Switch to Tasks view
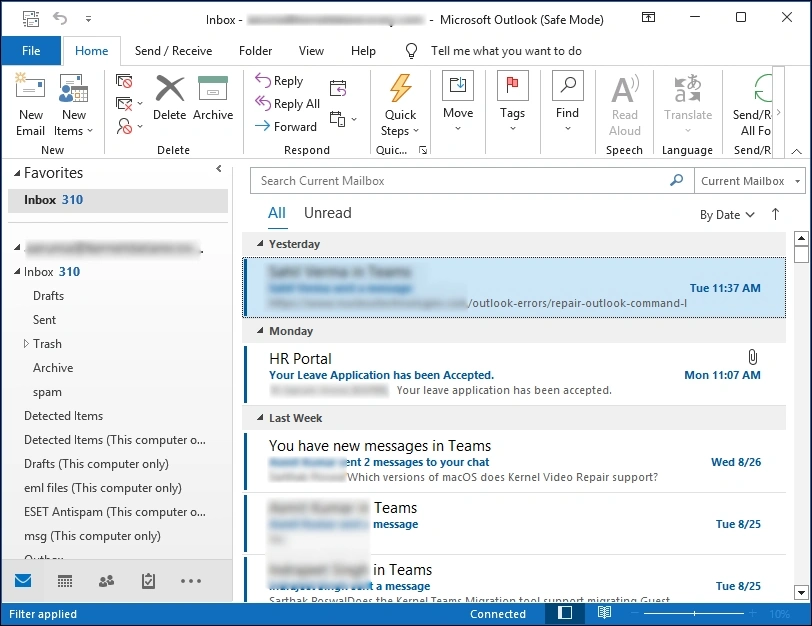Image resolution: width=812 pixels, height=626 pixels. 148,581
